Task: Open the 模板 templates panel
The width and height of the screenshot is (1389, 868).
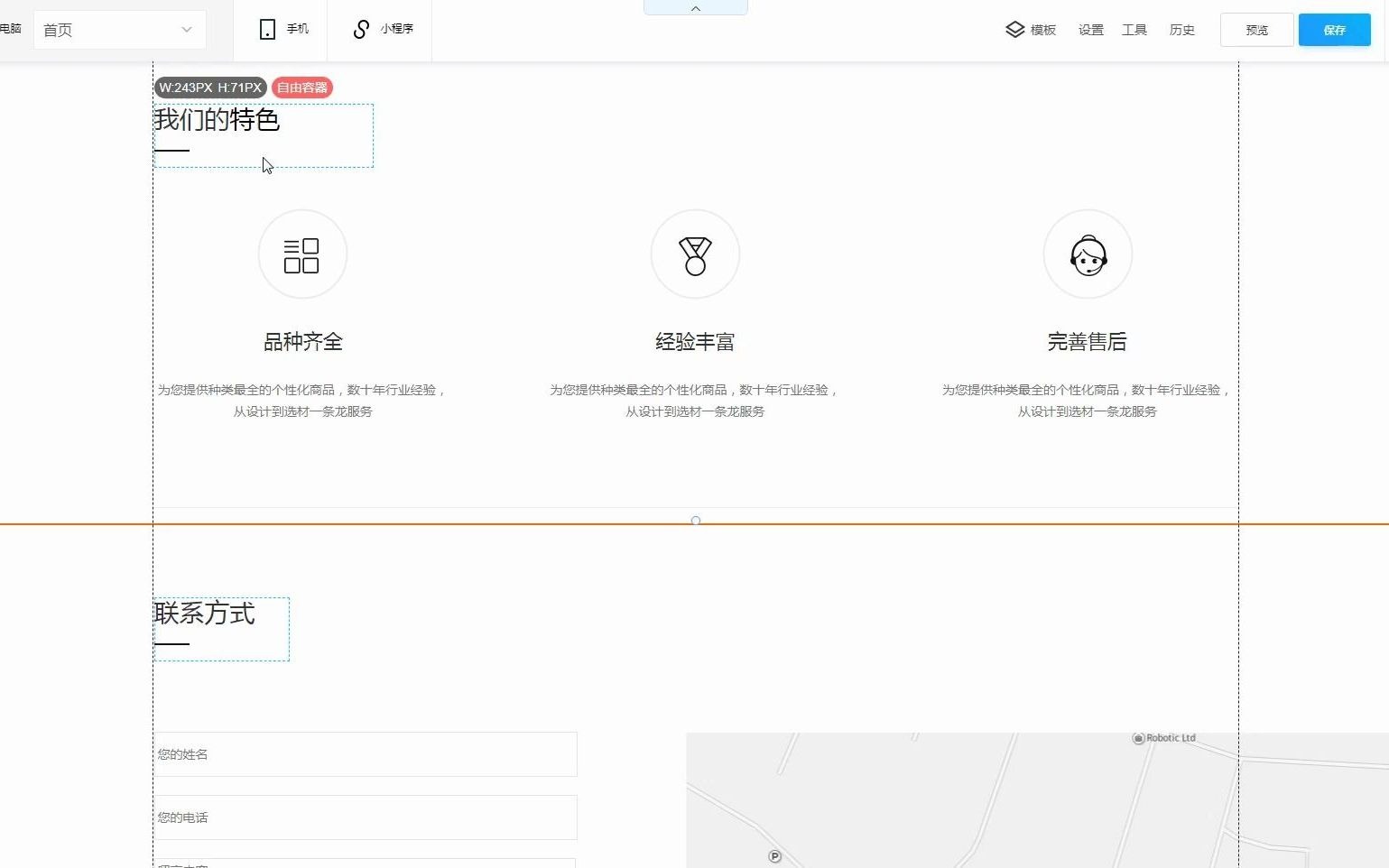Action: tap(1031, 30)
